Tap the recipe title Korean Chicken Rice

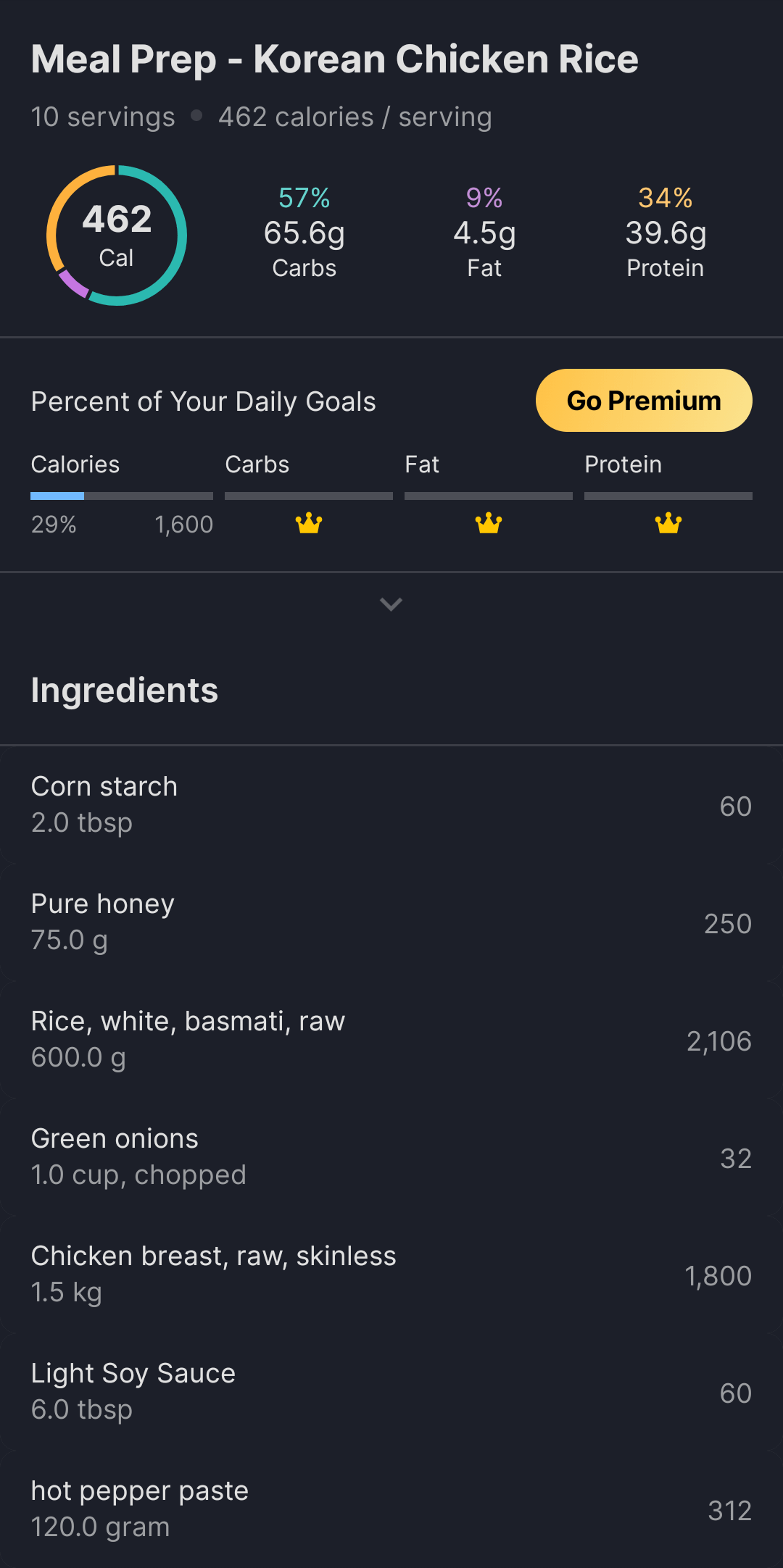334,59
